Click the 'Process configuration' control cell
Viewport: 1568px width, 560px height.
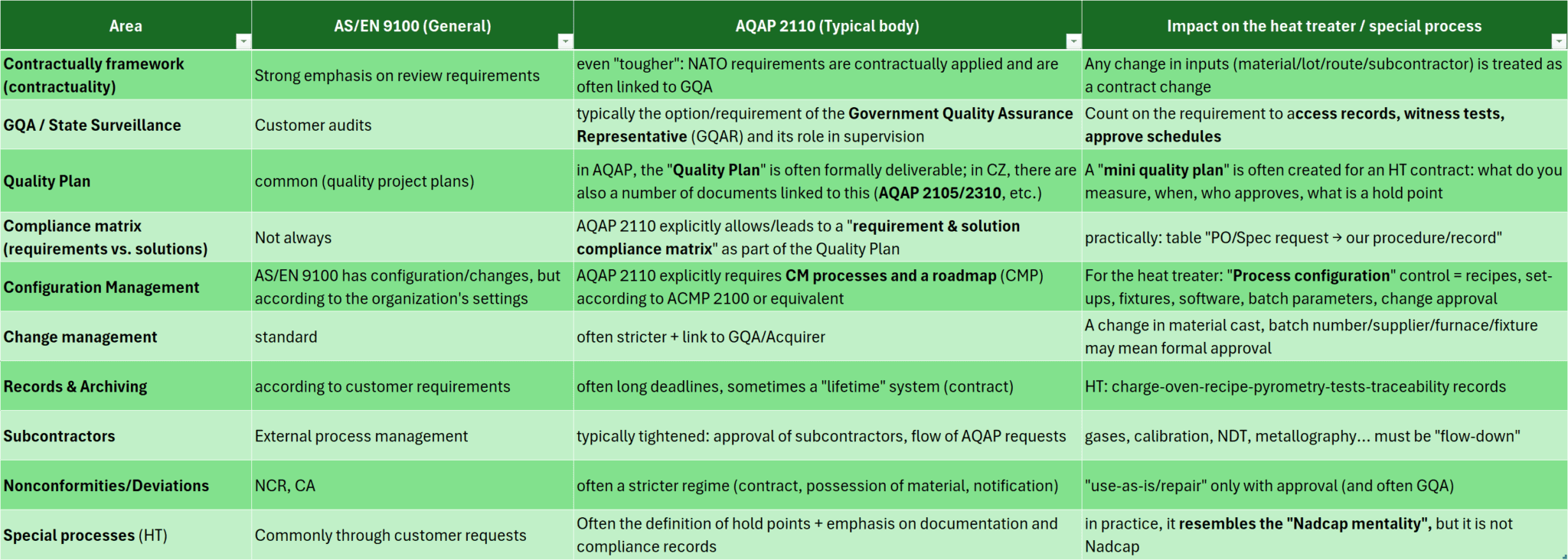[1325, 287]
